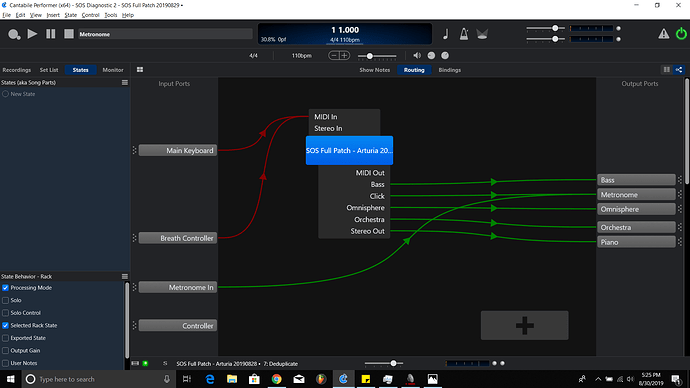Click the first round indicator after the speaker icon
Screen dimensions: 690x388
click(431, 55)
